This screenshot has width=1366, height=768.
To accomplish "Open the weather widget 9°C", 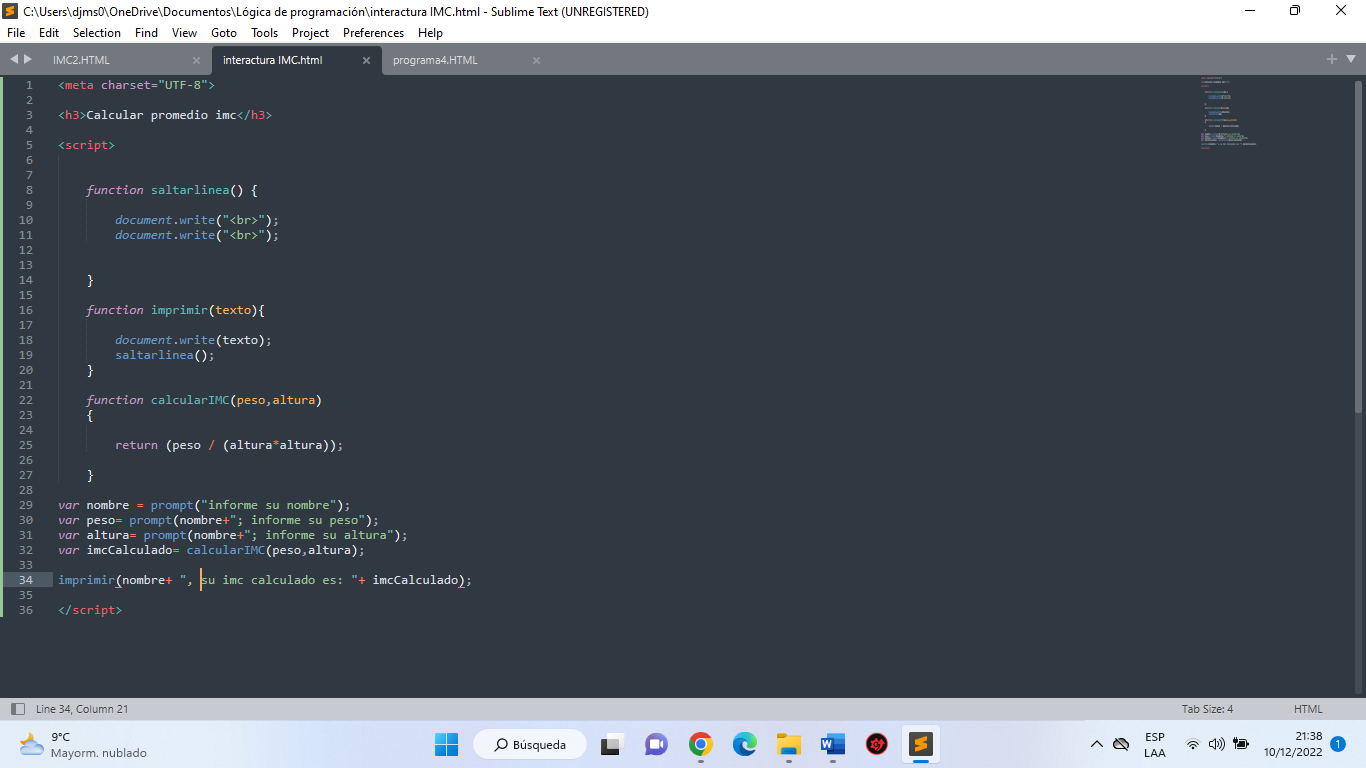I will point(82,744).
